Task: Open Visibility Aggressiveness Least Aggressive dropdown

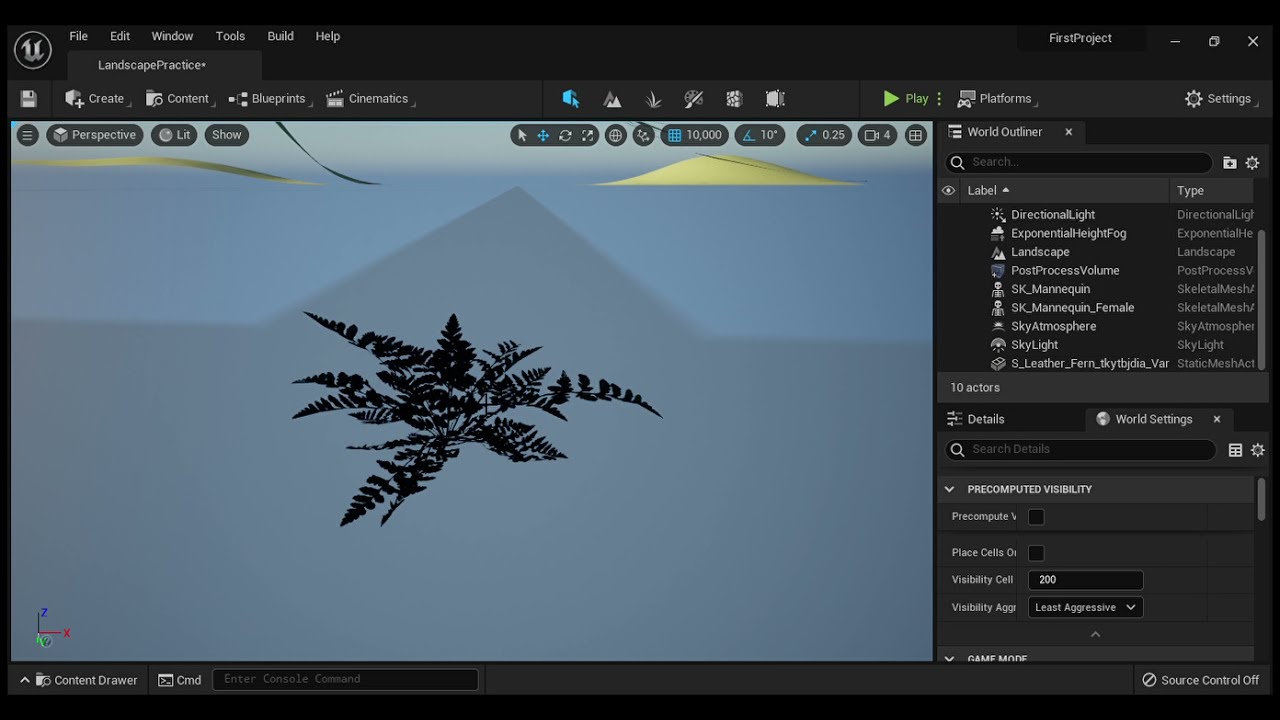Action: click(x=1085, y=607)
